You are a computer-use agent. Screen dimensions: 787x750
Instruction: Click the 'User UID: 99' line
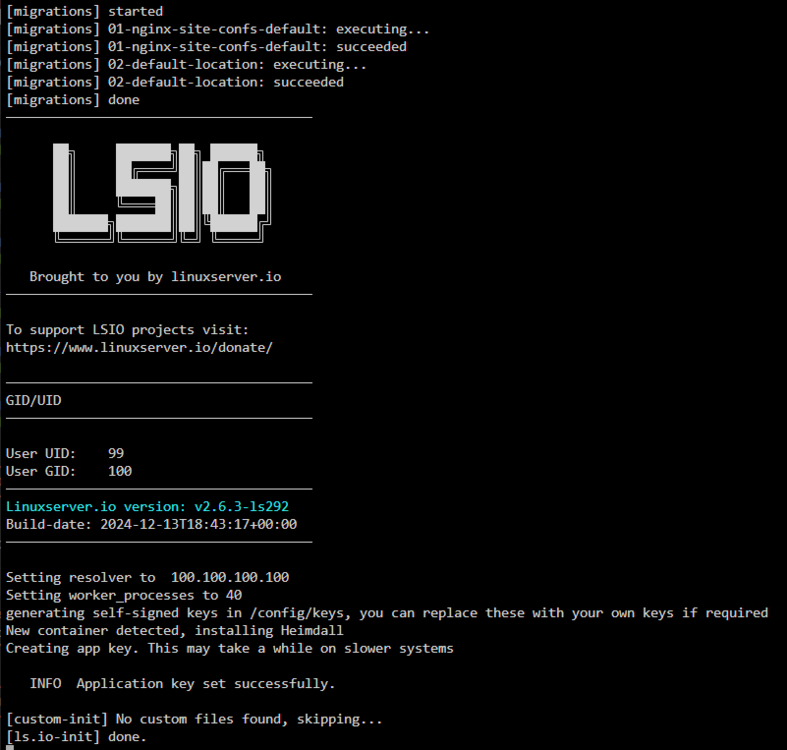pos(65,454)
